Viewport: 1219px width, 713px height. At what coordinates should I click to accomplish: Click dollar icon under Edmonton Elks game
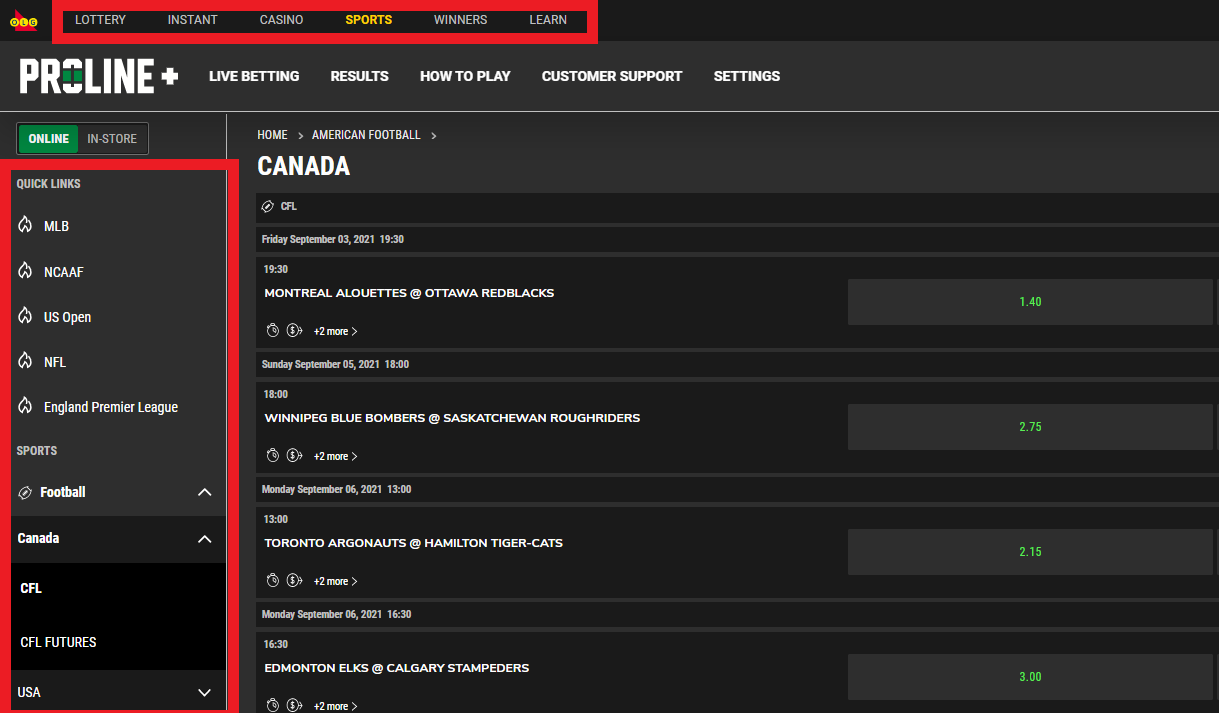click(294, 705)
